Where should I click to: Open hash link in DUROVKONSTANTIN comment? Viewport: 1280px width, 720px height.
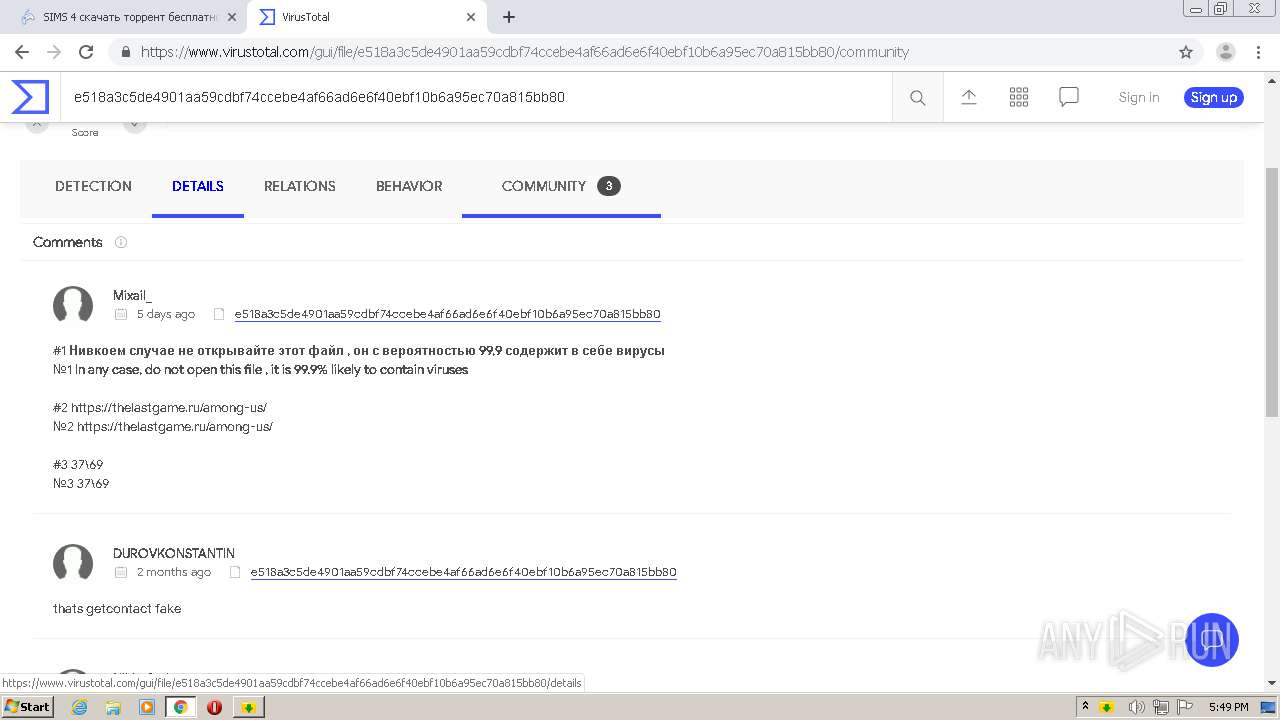click(x=463, y=572)
